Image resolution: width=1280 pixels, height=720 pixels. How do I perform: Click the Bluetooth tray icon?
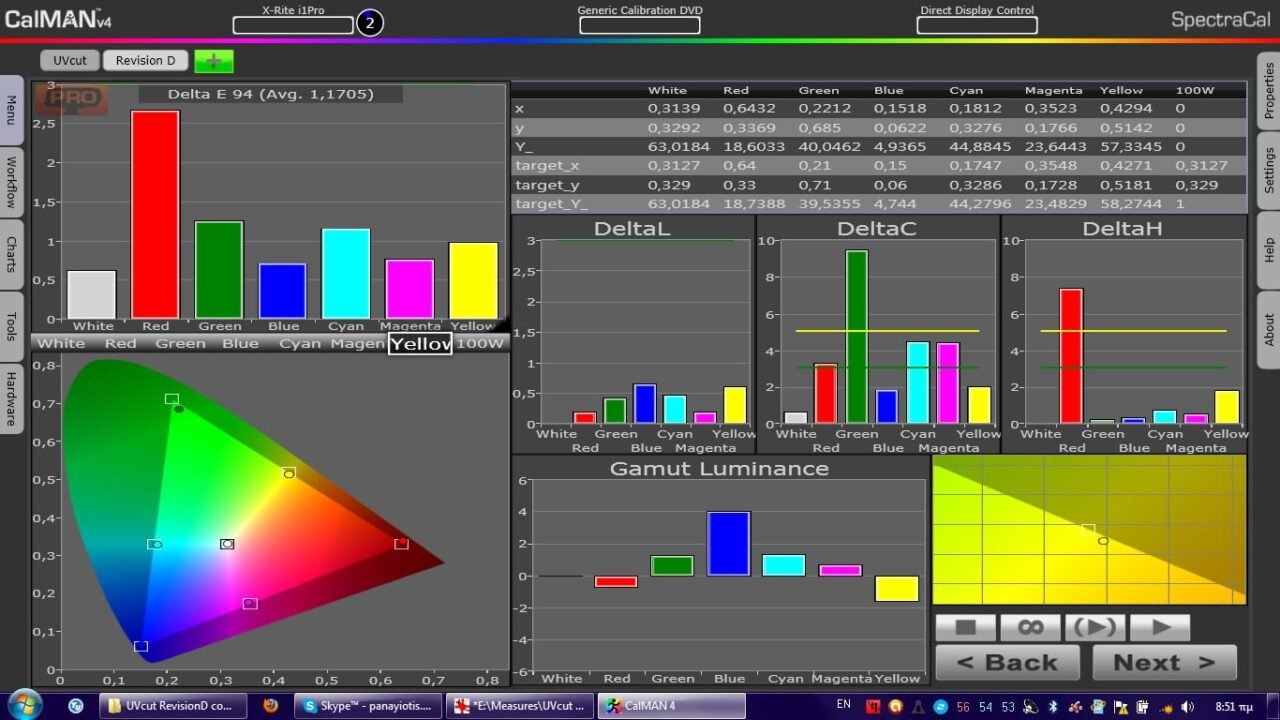pos(1053,706)
